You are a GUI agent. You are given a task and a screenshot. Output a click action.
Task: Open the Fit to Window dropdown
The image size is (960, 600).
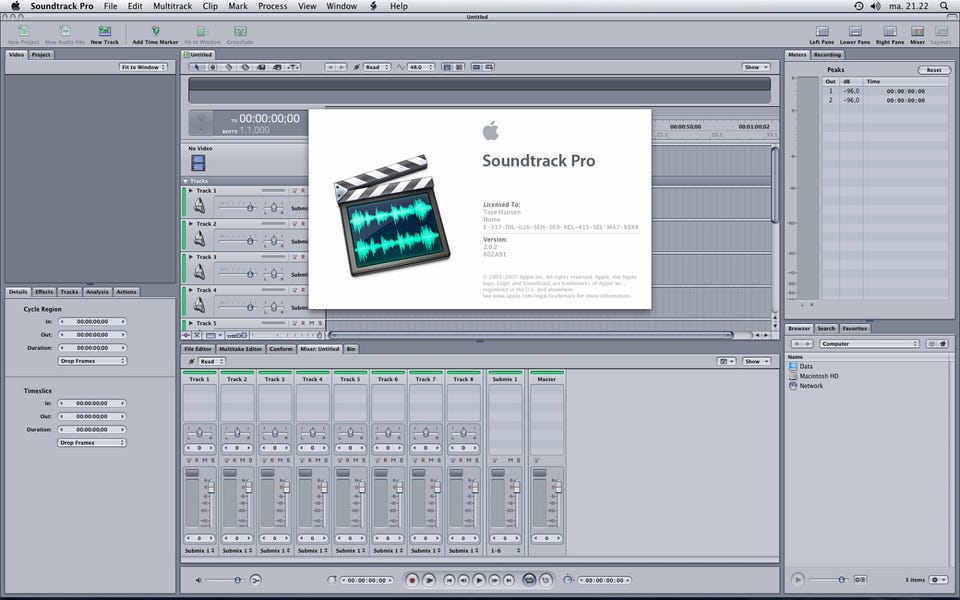144,67
